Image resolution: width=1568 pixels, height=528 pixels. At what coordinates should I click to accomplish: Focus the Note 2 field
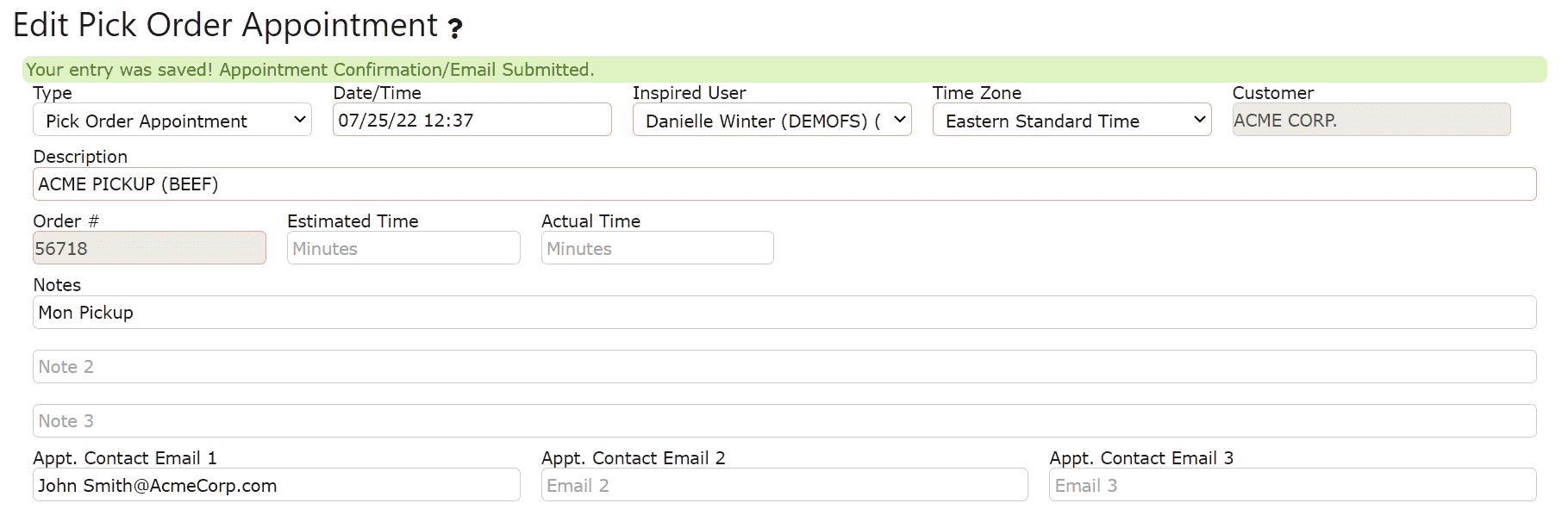(x=784, y=367)
